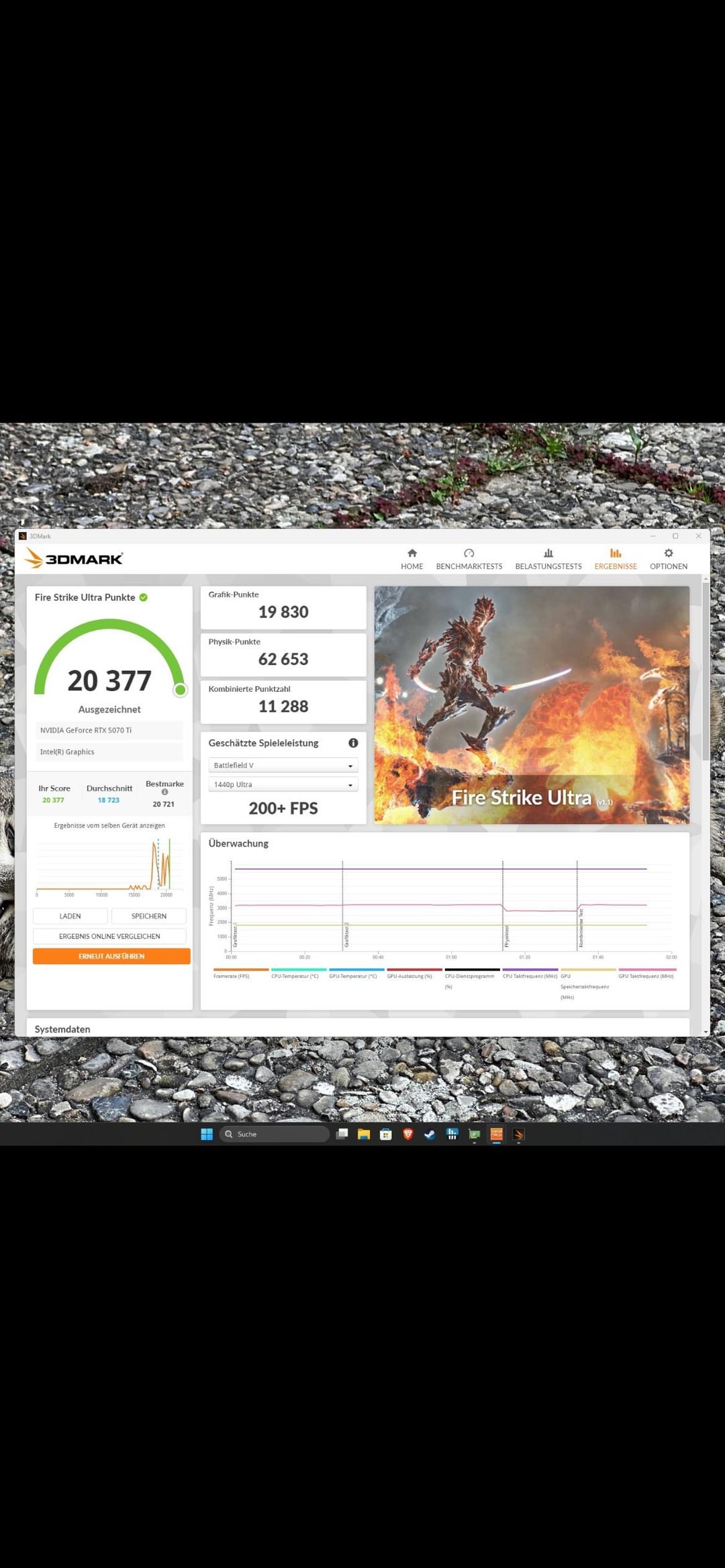Click the taskbar Suche search box

tap(275, 1134)
